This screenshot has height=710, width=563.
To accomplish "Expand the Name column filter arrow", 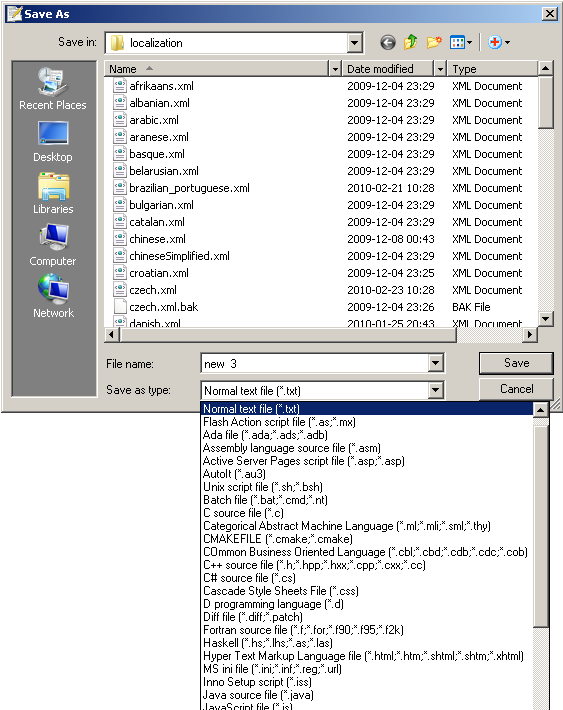I will [335, 69].
